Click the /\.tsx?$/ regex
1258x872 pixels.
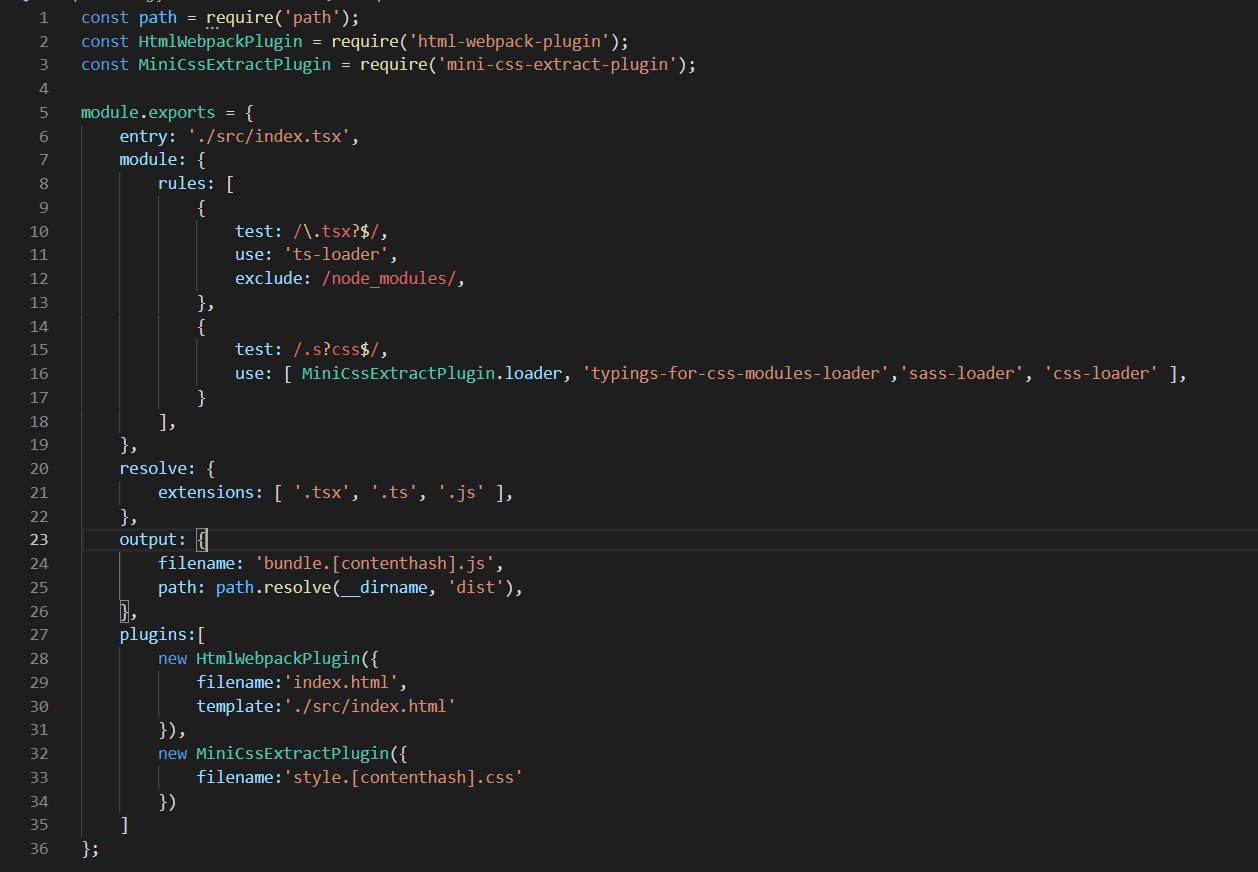336,232
